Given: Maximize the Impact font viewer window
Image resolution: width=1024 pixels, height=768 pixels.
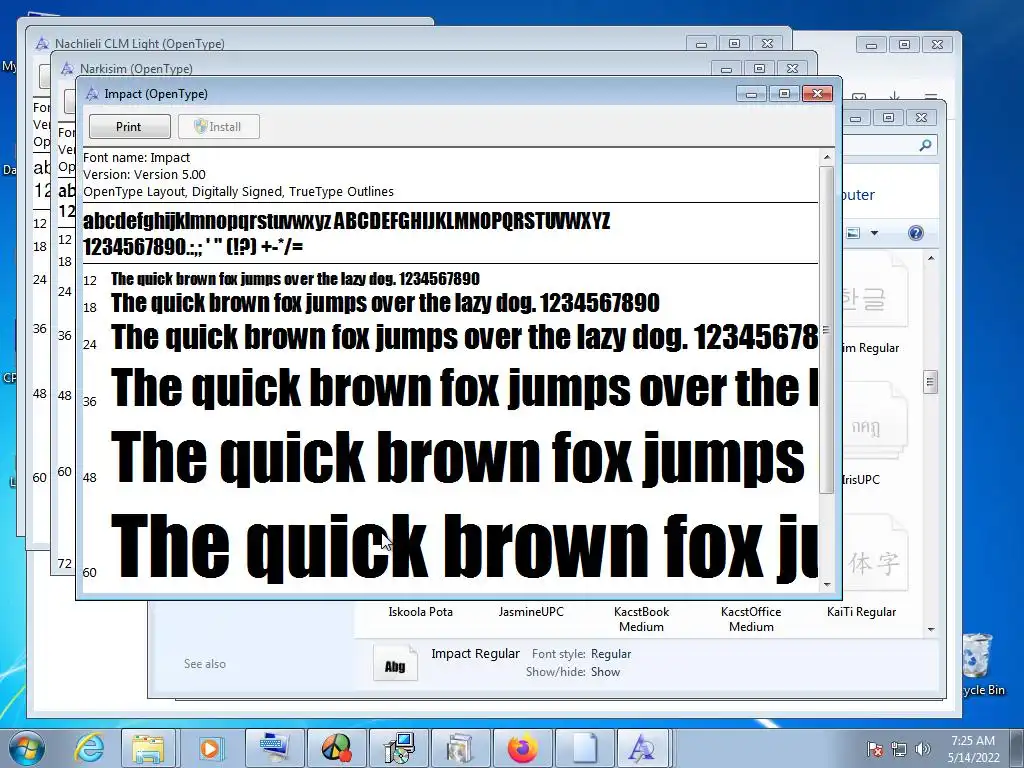Looking at the screenshot, I should 784,94.
